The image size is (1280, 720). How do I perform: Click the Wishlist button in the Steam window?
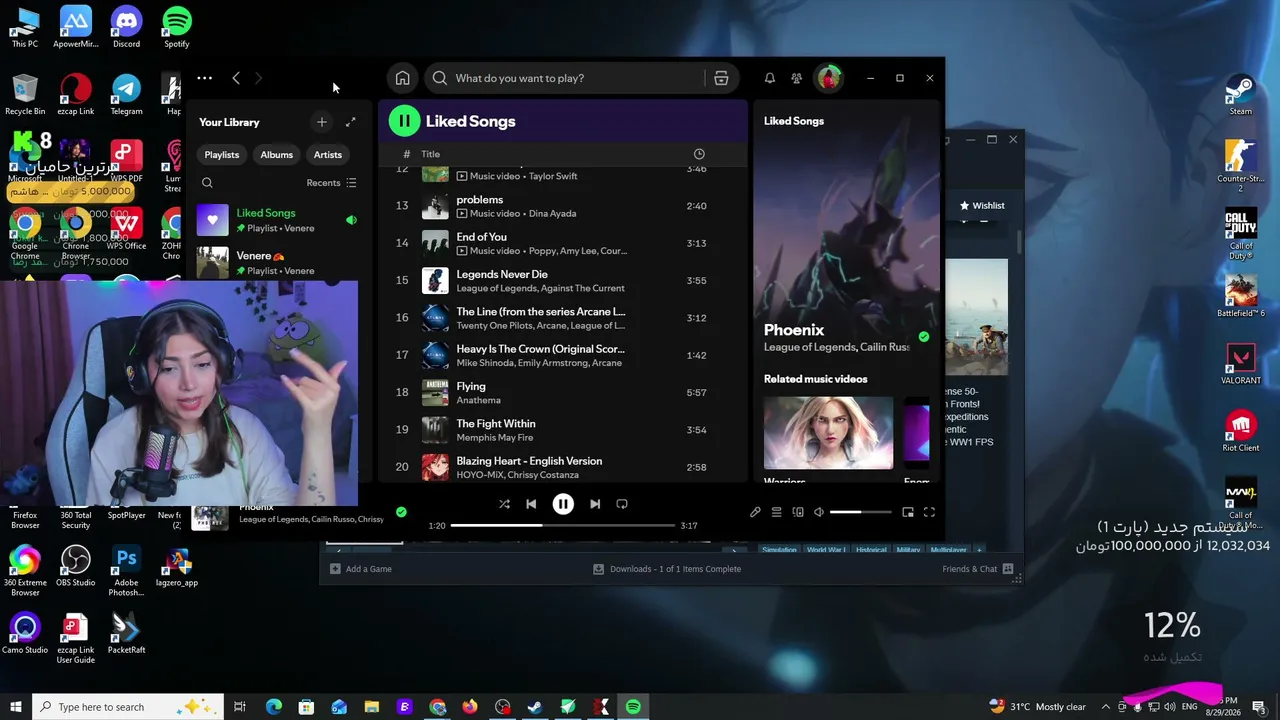[x=981, y=206]
